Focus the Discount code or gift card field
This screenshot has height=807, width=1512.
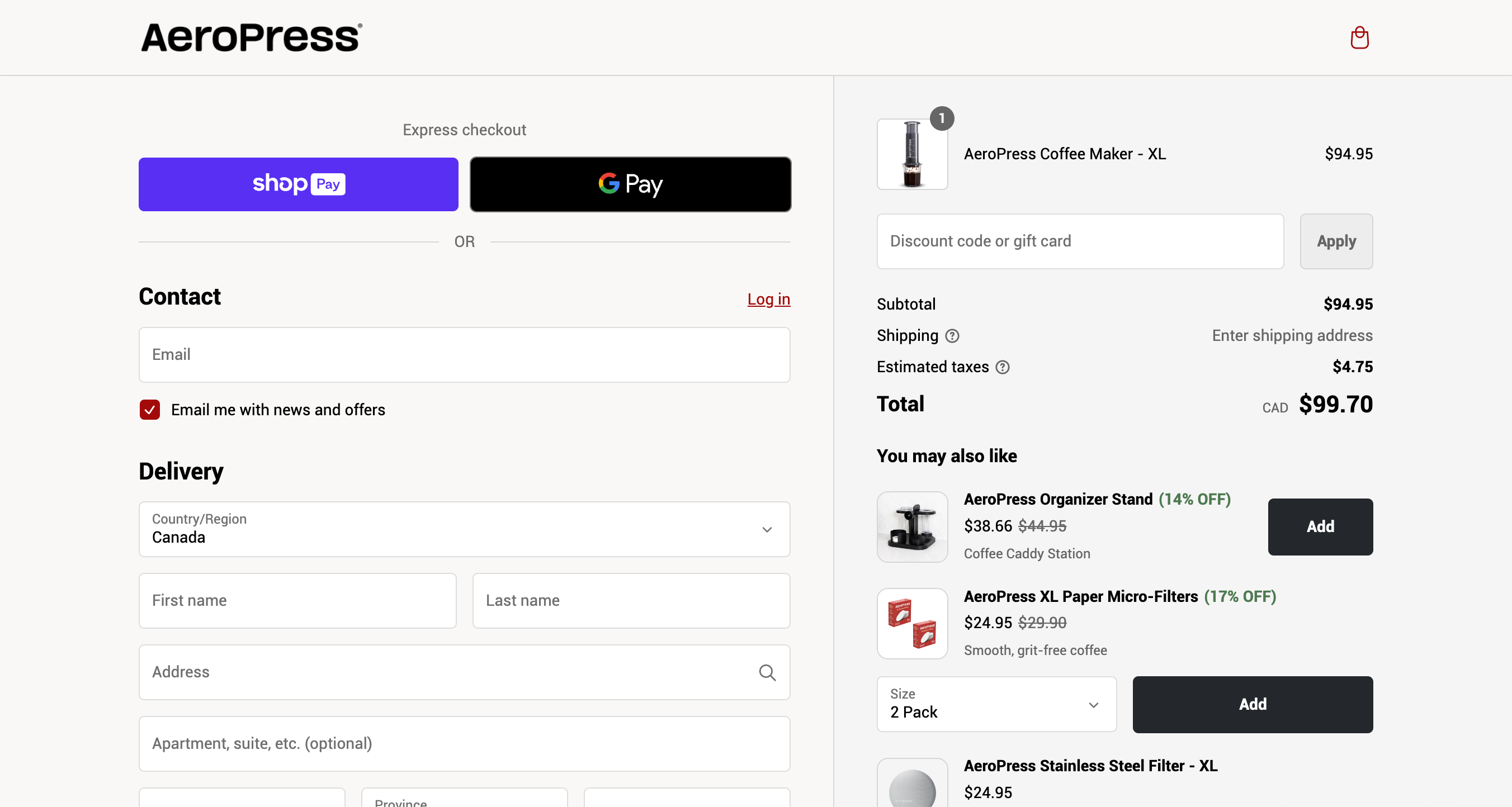click(x=1080, y=241)
